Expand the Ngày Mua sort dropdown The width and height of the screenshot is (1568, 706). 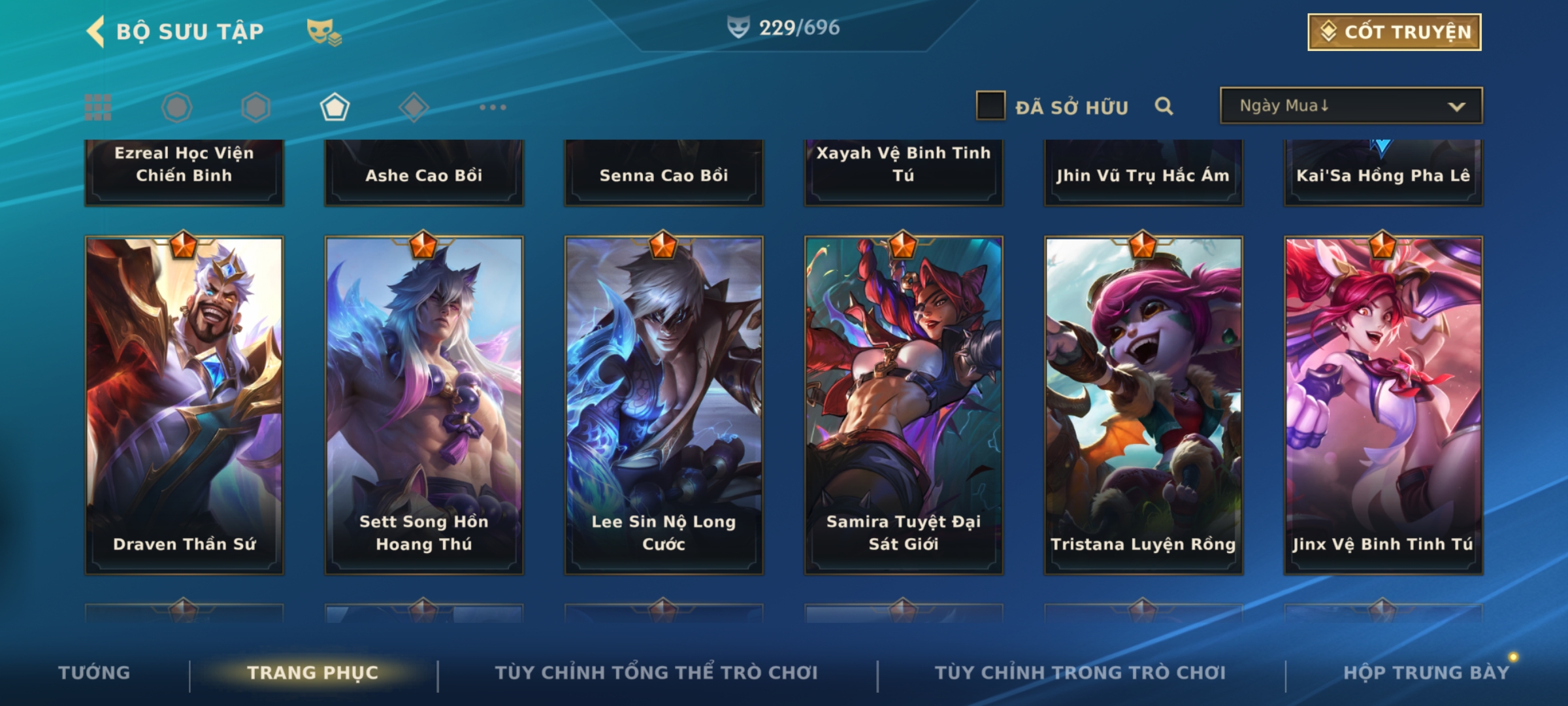pos(1351,105)
